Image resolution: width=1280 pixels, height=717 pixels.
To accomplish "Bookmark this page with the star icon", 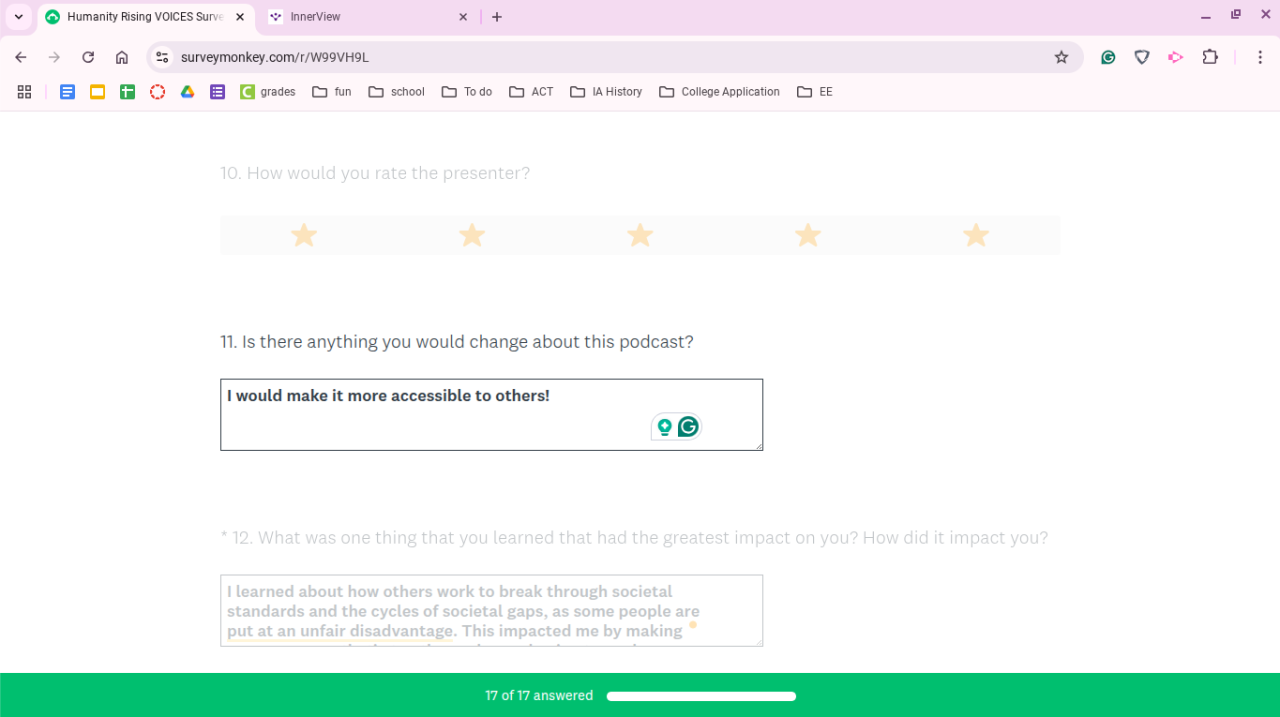I will pos(1061,58).
